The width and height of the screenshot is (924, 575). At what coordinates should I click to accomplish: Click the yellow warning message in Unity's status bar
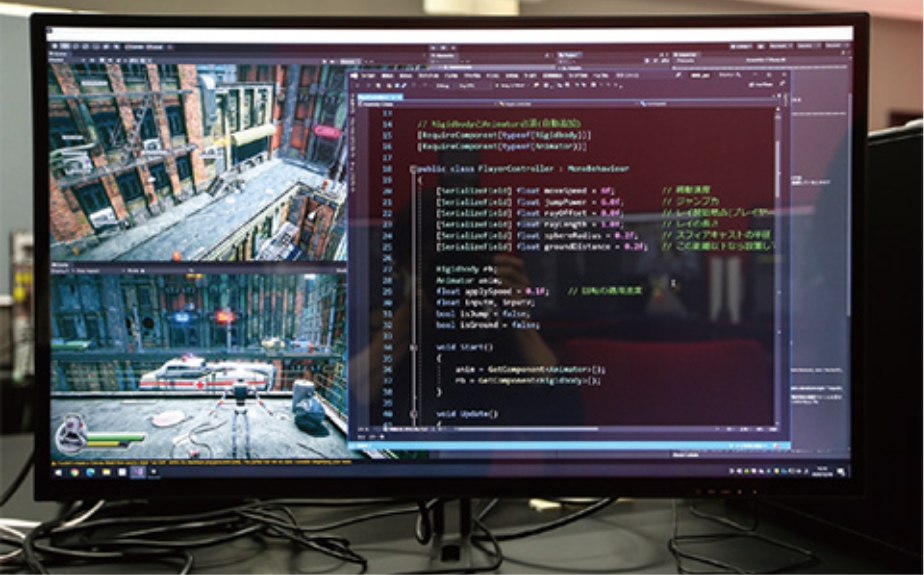[202, 463]
